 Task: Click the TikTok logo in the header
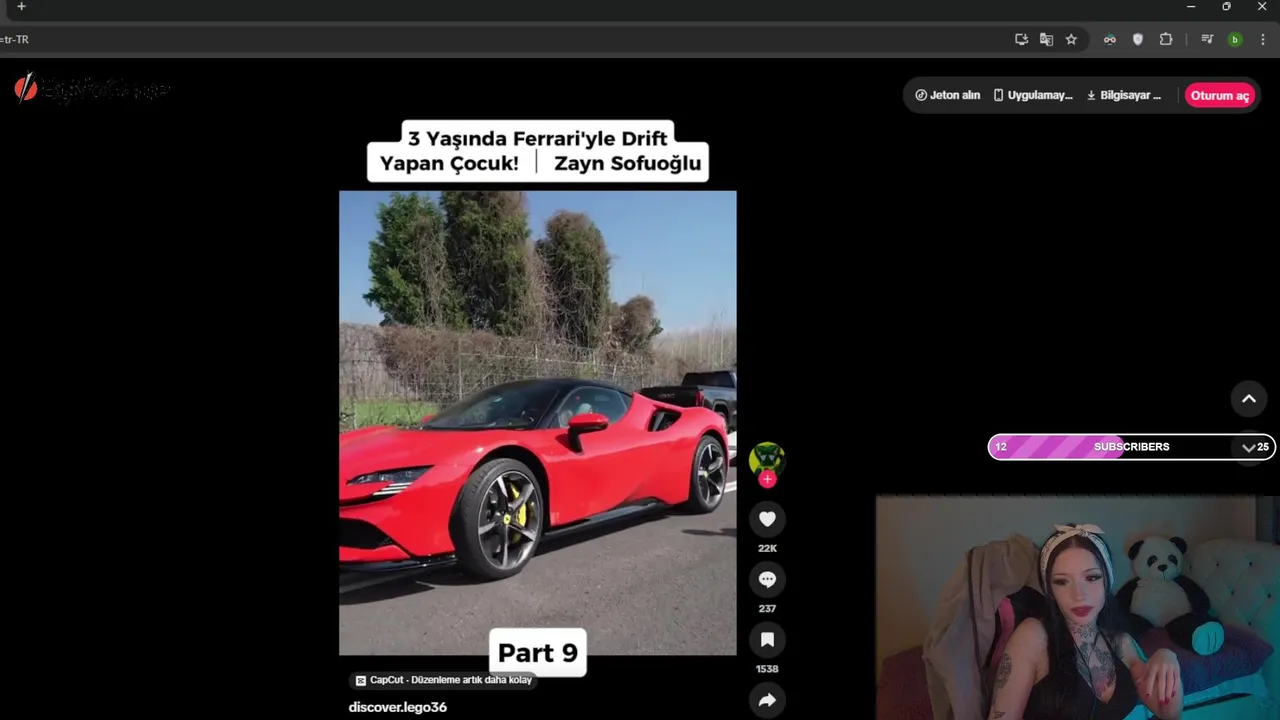coord(91,89)
